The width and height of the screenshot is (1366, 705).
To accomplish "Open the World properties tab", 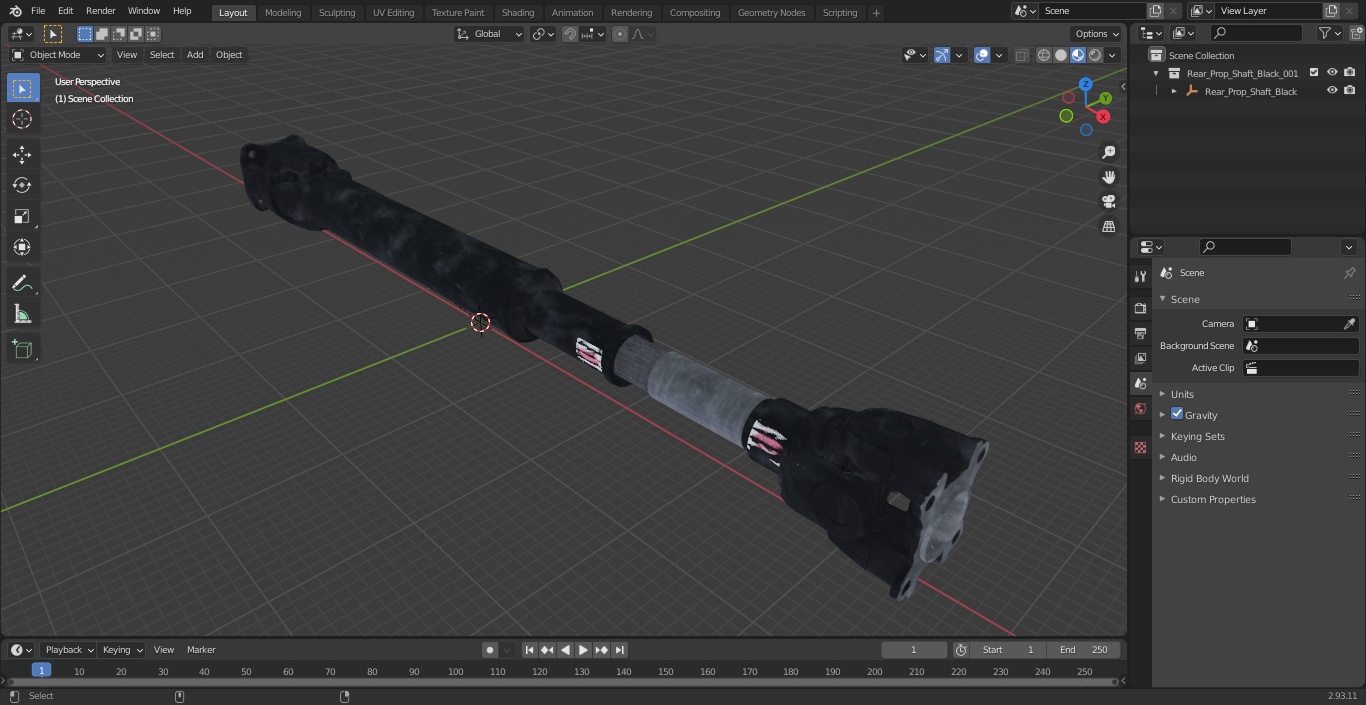I will (1140, 409).
